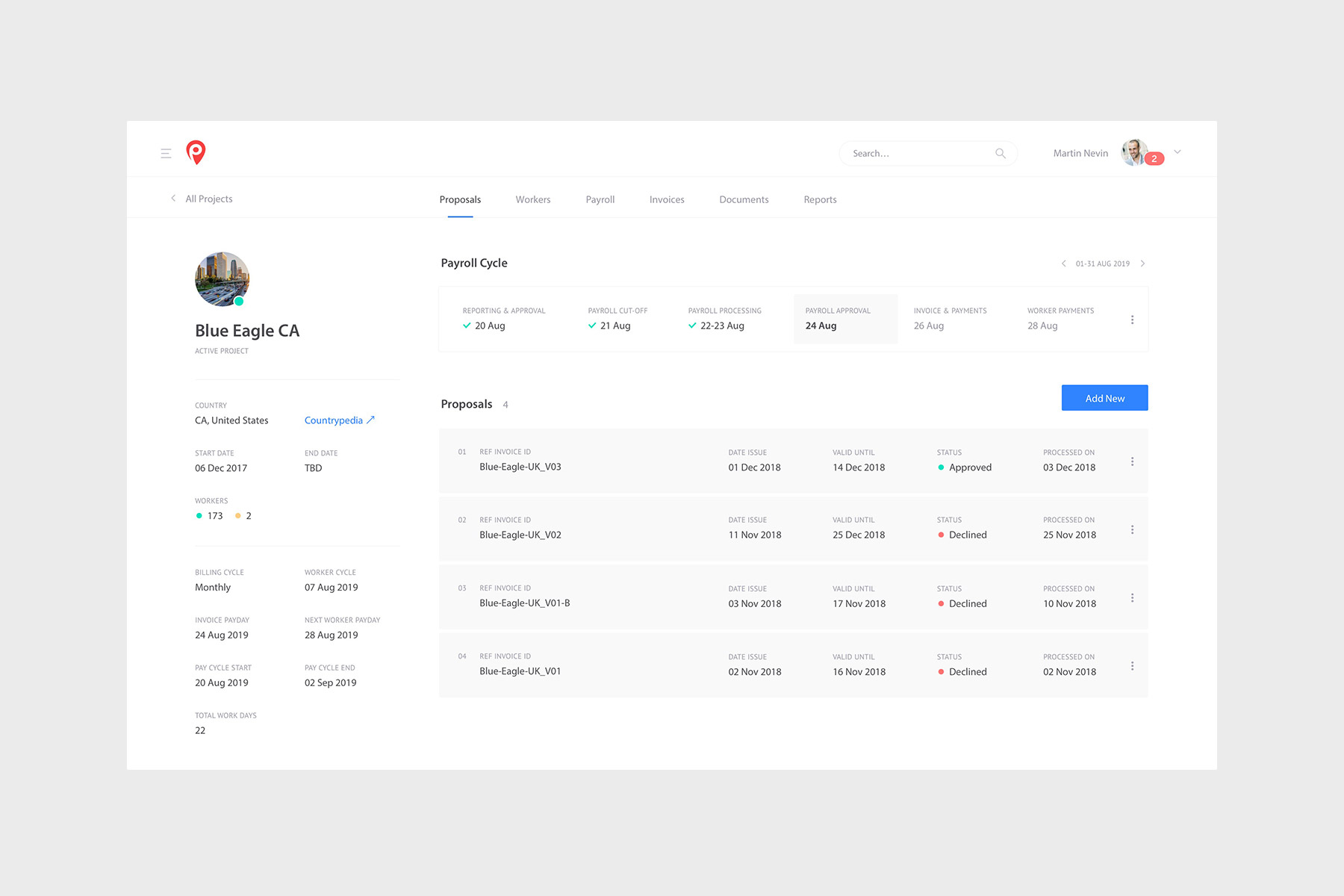Click the Countrypedia external arrow icon

click(x=370, y=420)
